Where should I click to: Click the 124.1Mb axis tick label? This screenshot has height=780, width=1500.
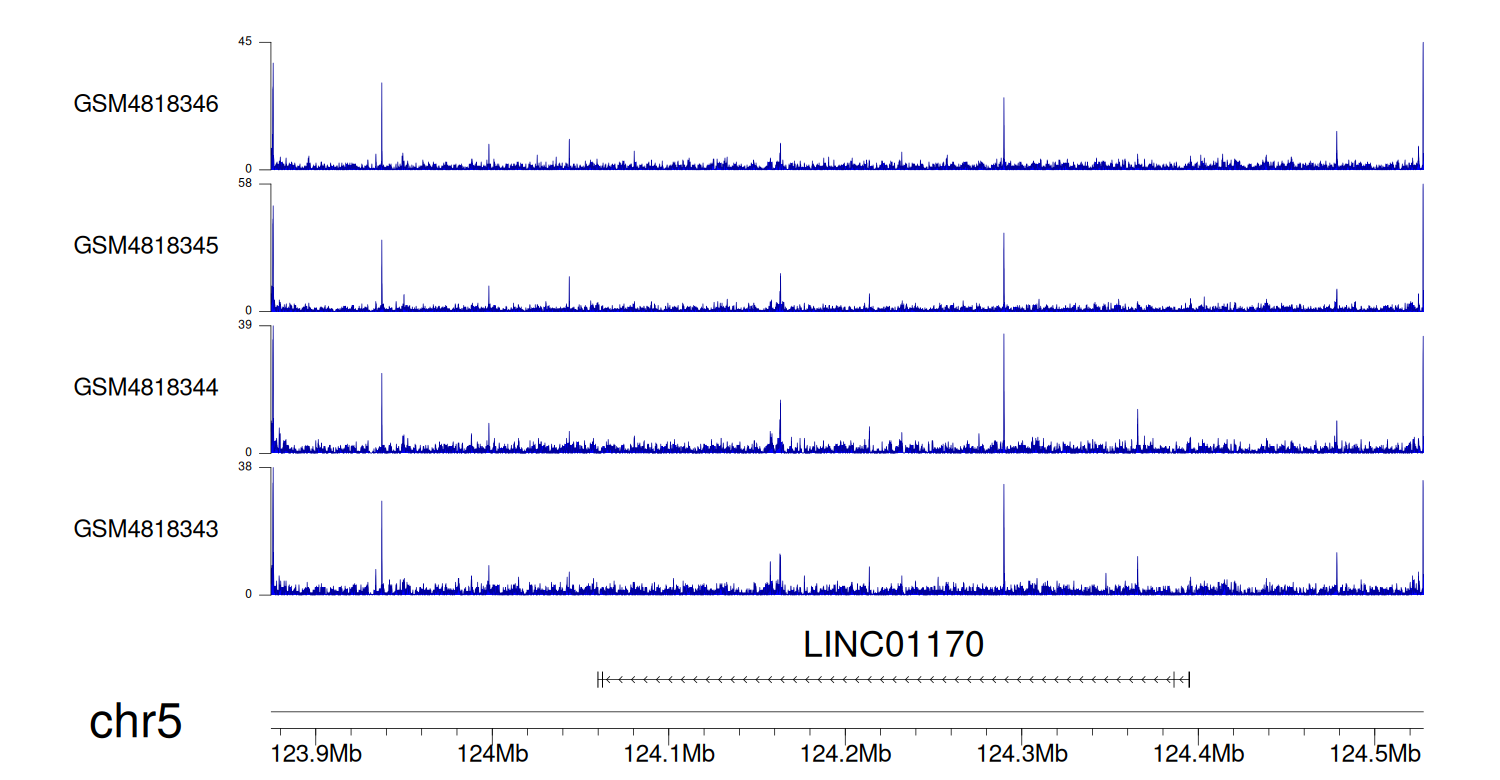click(668, 753)
